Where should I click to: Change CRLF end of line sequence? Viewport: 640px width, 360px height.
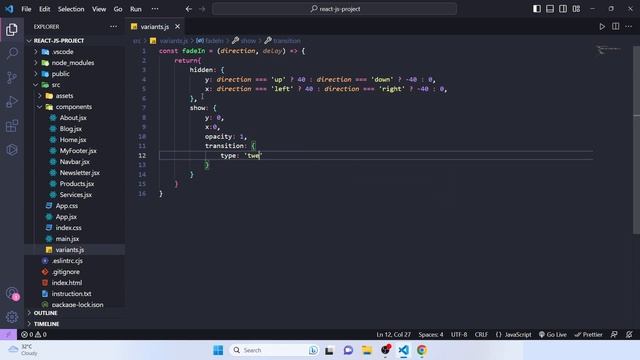(x=481, y=334)
